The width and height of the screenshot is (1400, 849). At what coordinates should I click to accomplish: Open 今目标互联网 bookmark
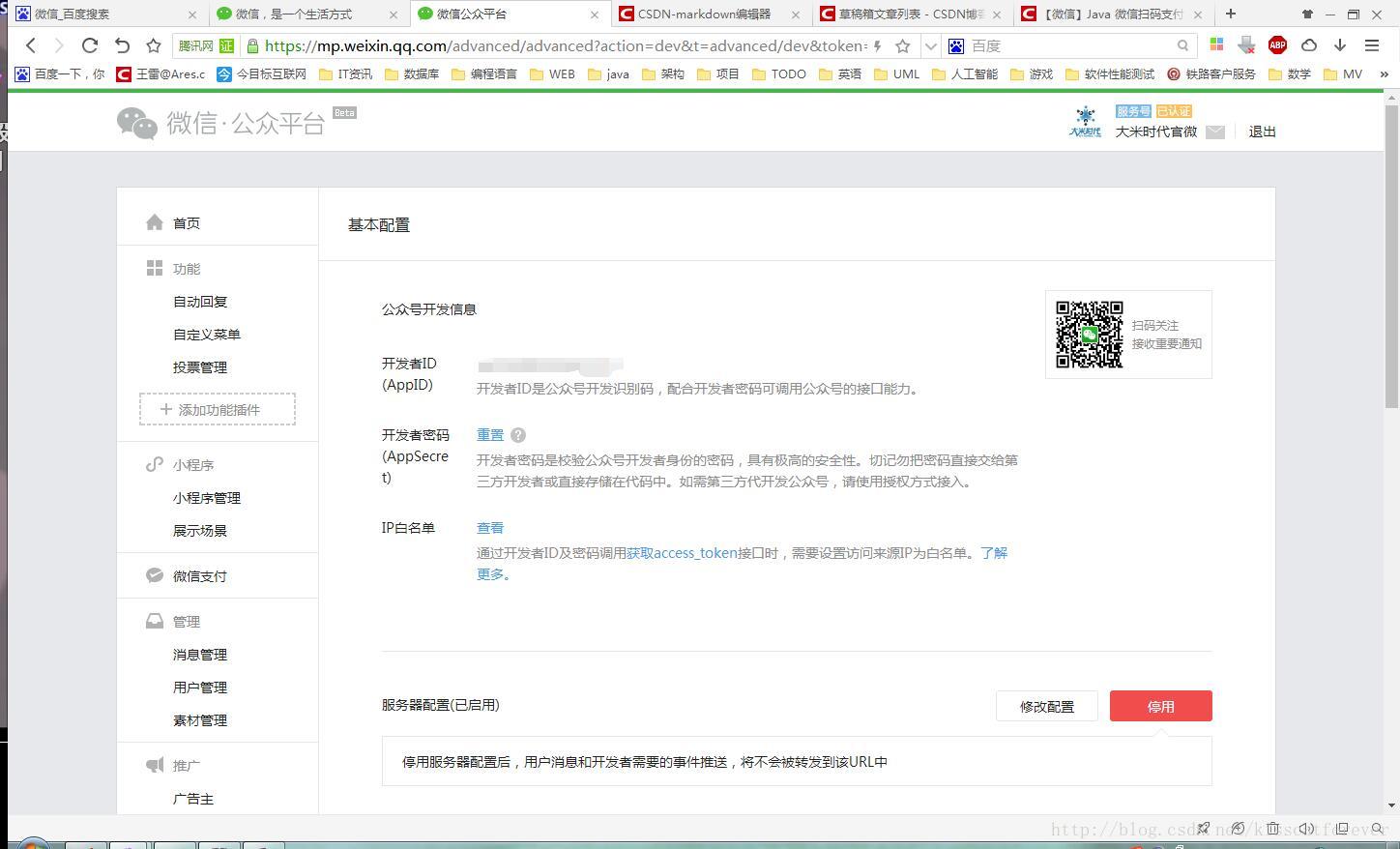pos(262,73)
